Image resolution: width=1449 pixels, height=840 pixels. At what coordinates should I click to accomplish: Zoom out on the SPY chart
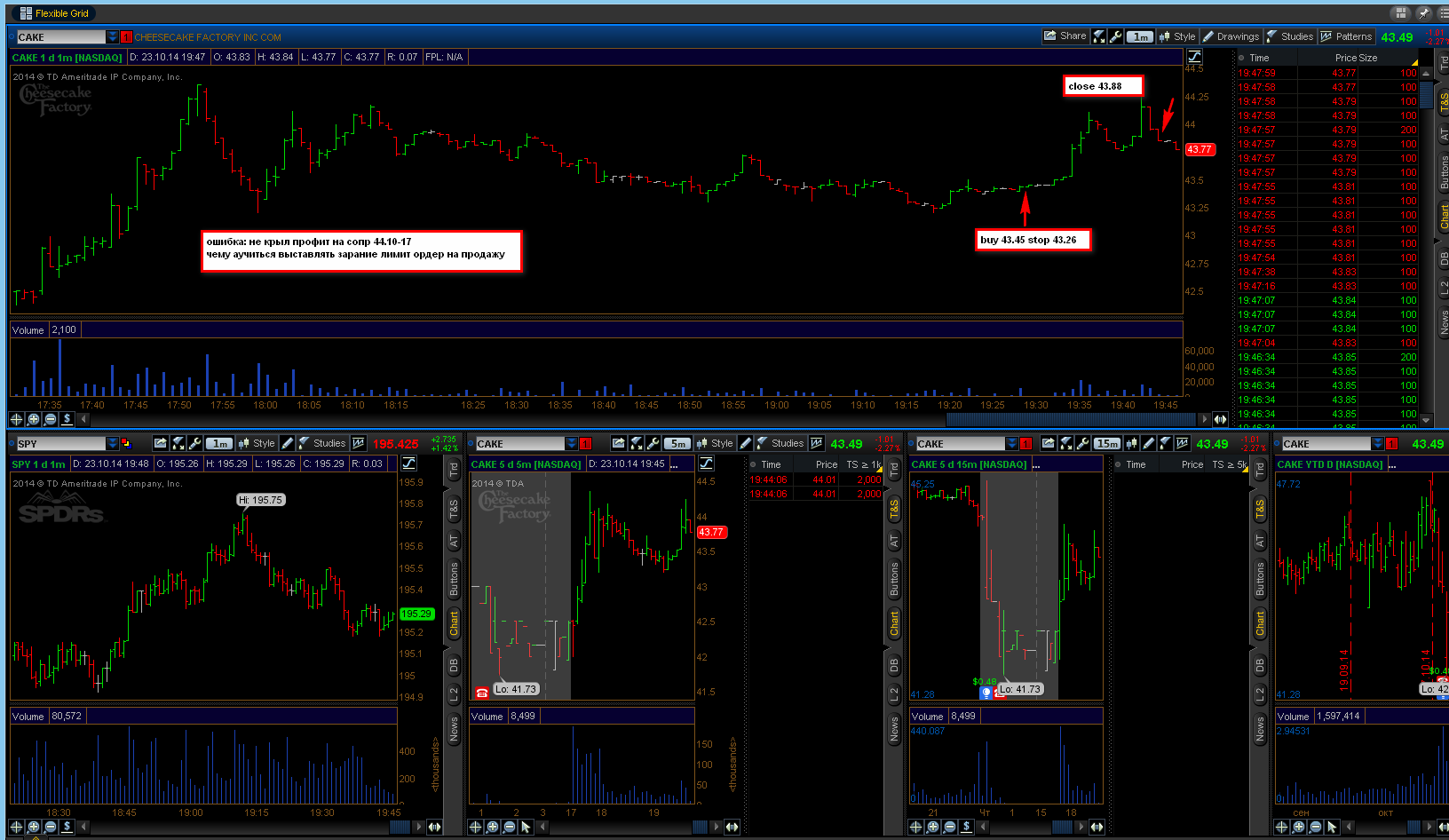coord(51,827)
